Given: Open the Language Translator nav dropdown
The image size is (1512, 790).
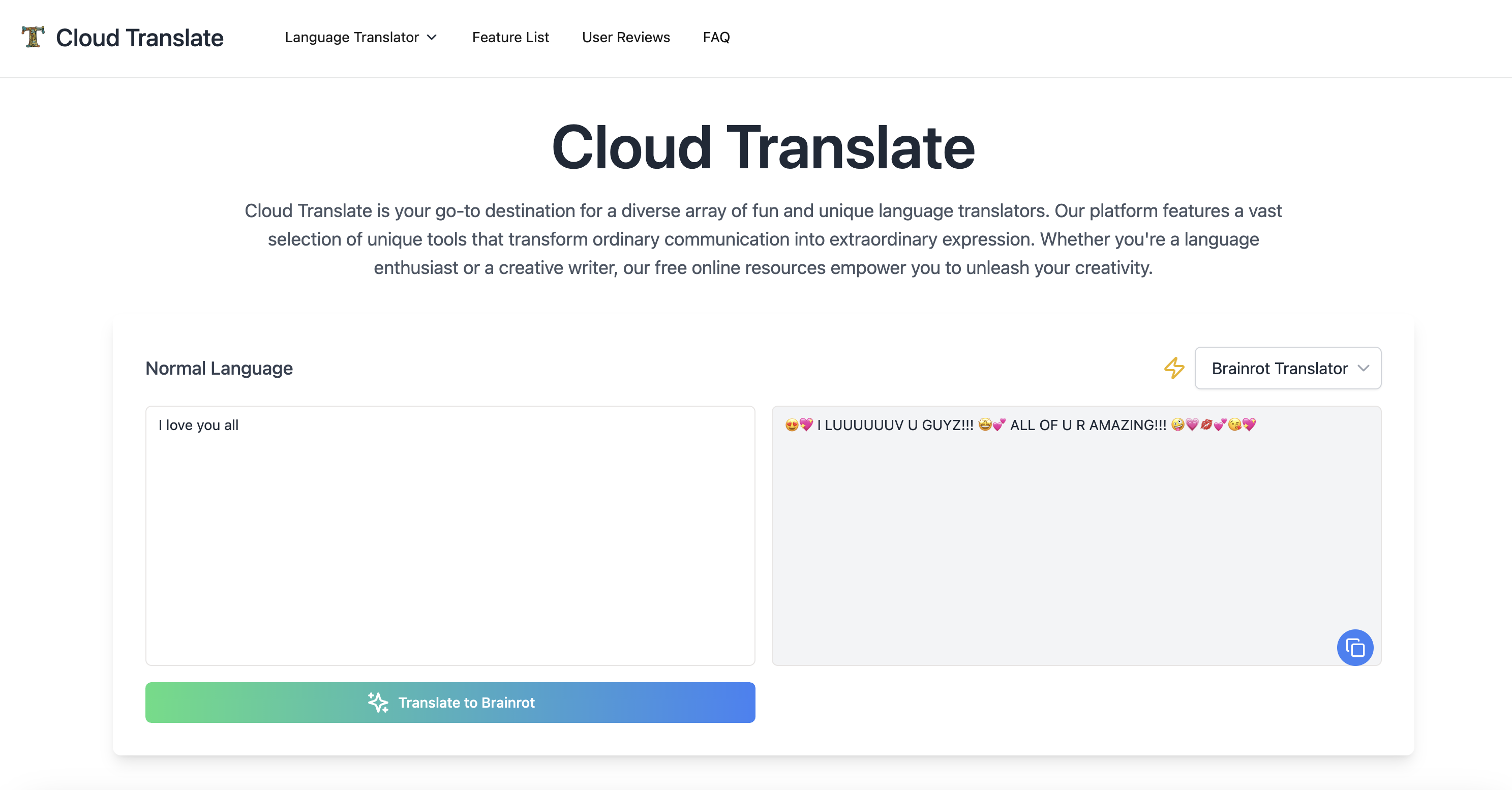Looking at the screenshot, I should pyautogui.click(x=352, y=38).
